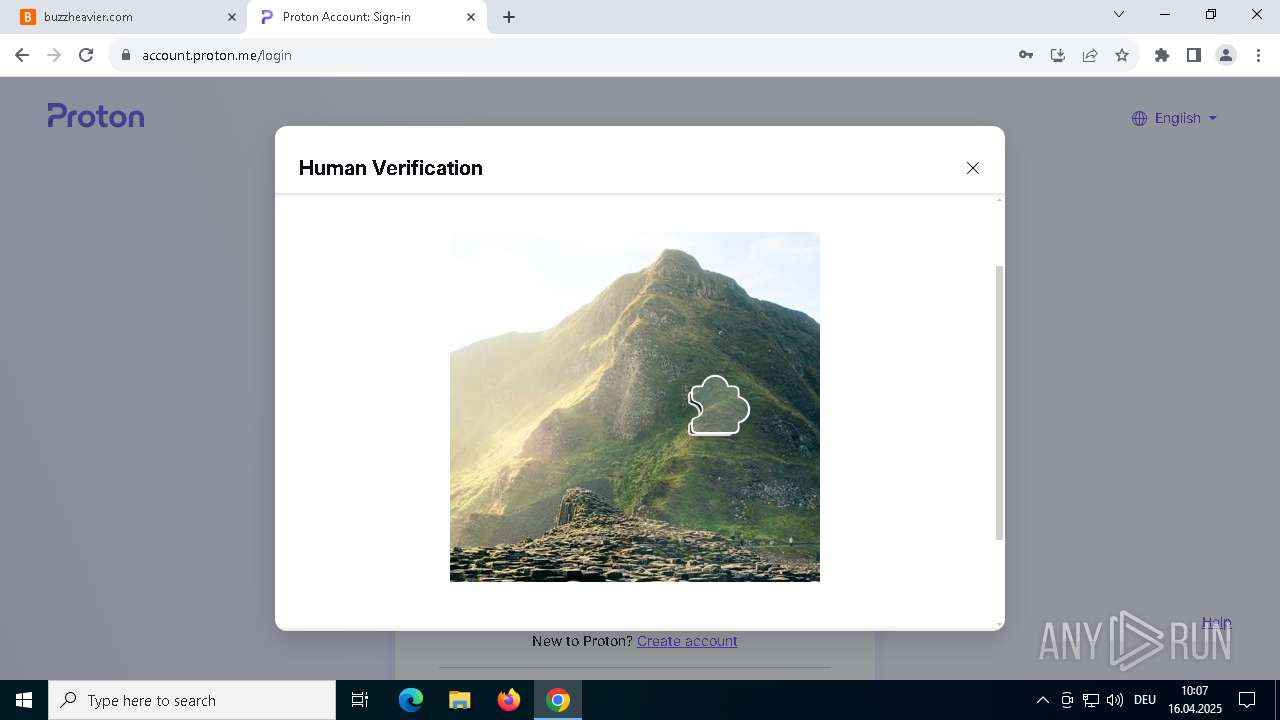Click the address bar URL

pyautogui.click(x=217, y=55)
